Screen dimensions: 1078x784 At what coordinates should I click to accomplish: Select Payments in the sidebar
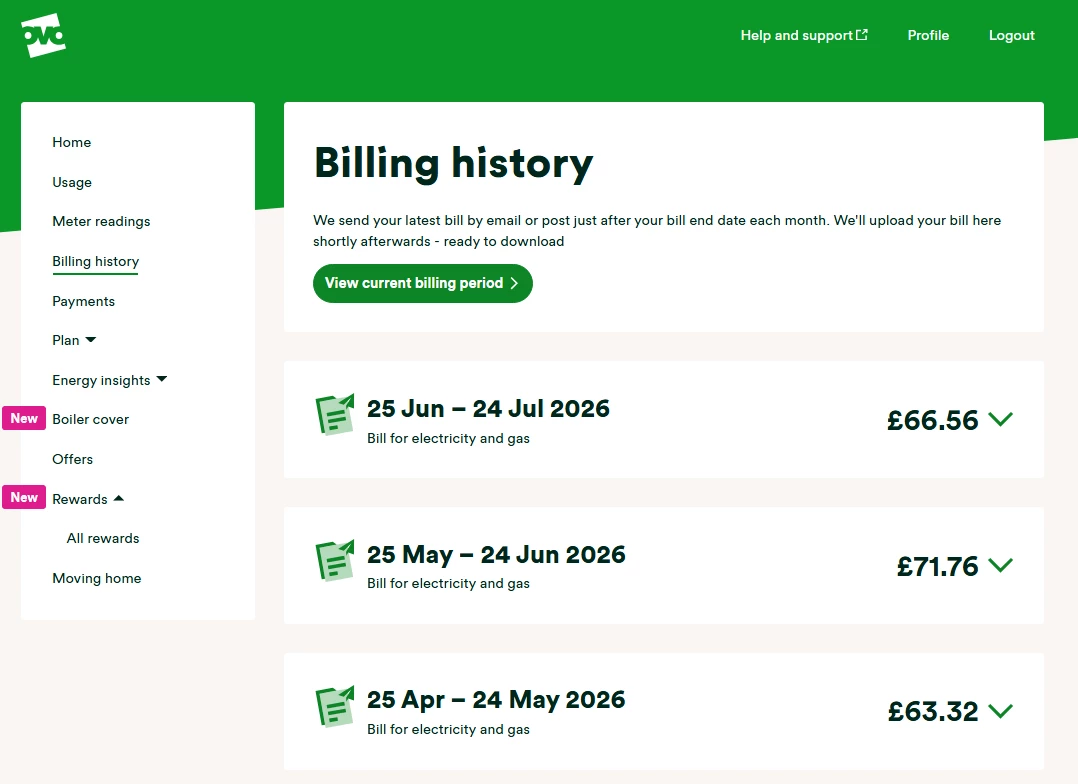83,301
